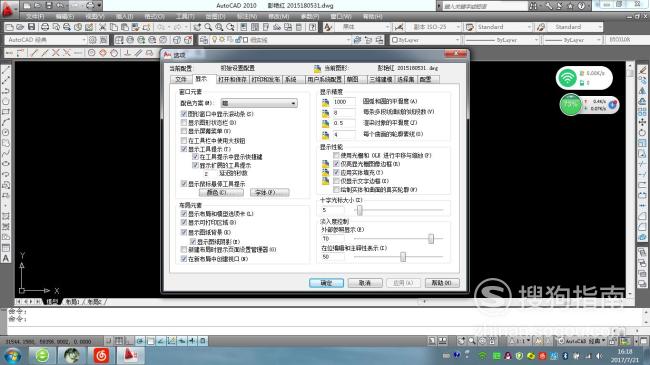Click the 取消 Cancel button
Screen dimensions: 650x365
click(x=365, y=283)
